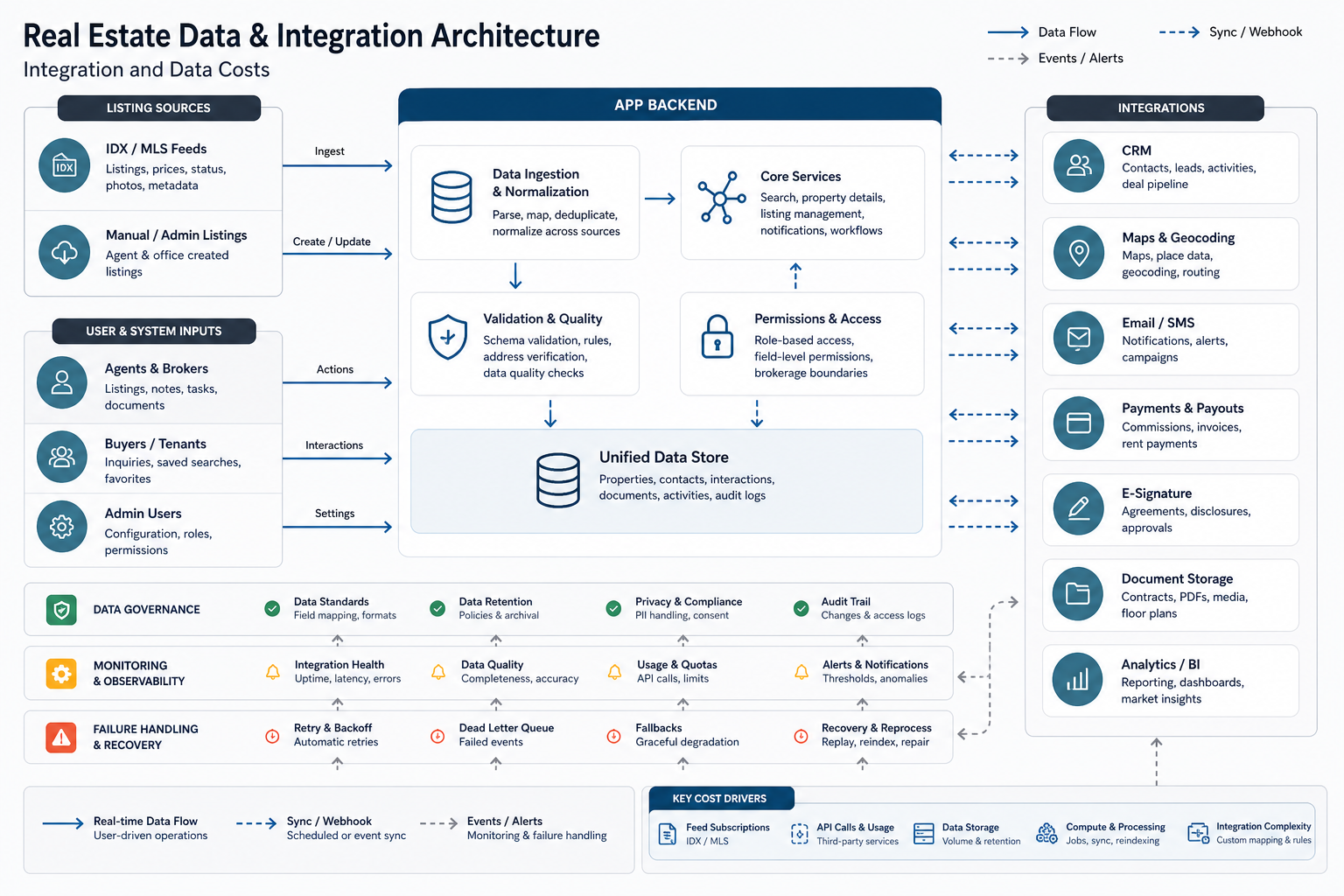Click the red Failure Handling warning icon

tap(61, 738)
